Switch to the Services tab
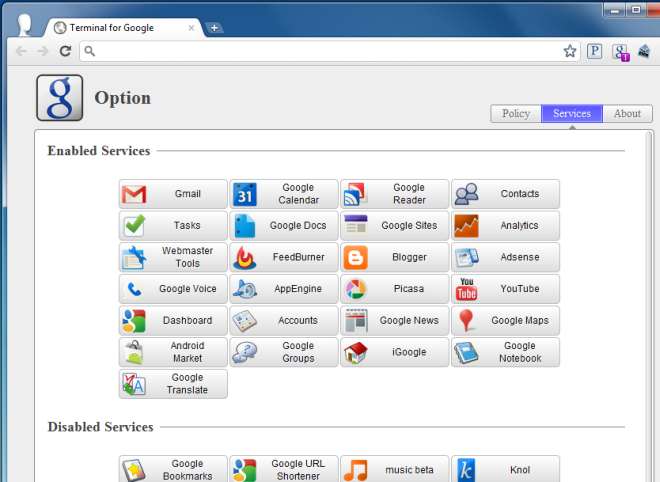The height and width of the screenshot is (482, 660). 572,114
